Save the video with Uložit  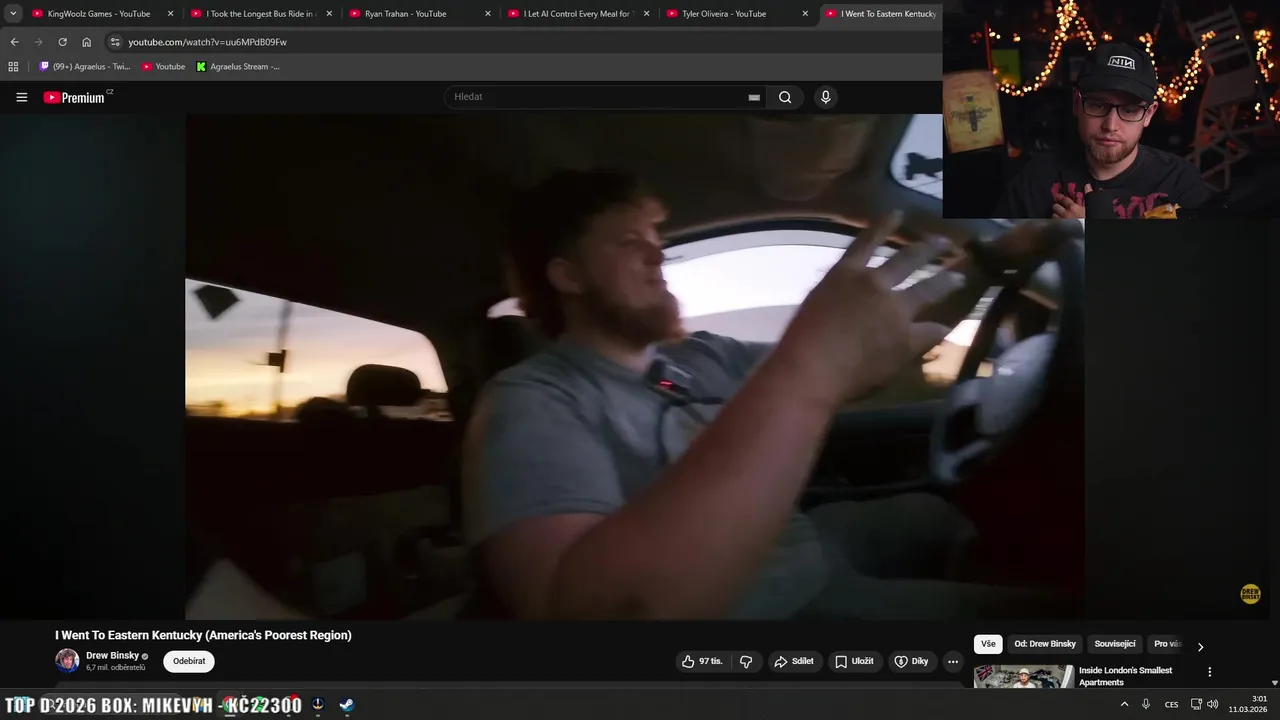[x=854, y=661]
